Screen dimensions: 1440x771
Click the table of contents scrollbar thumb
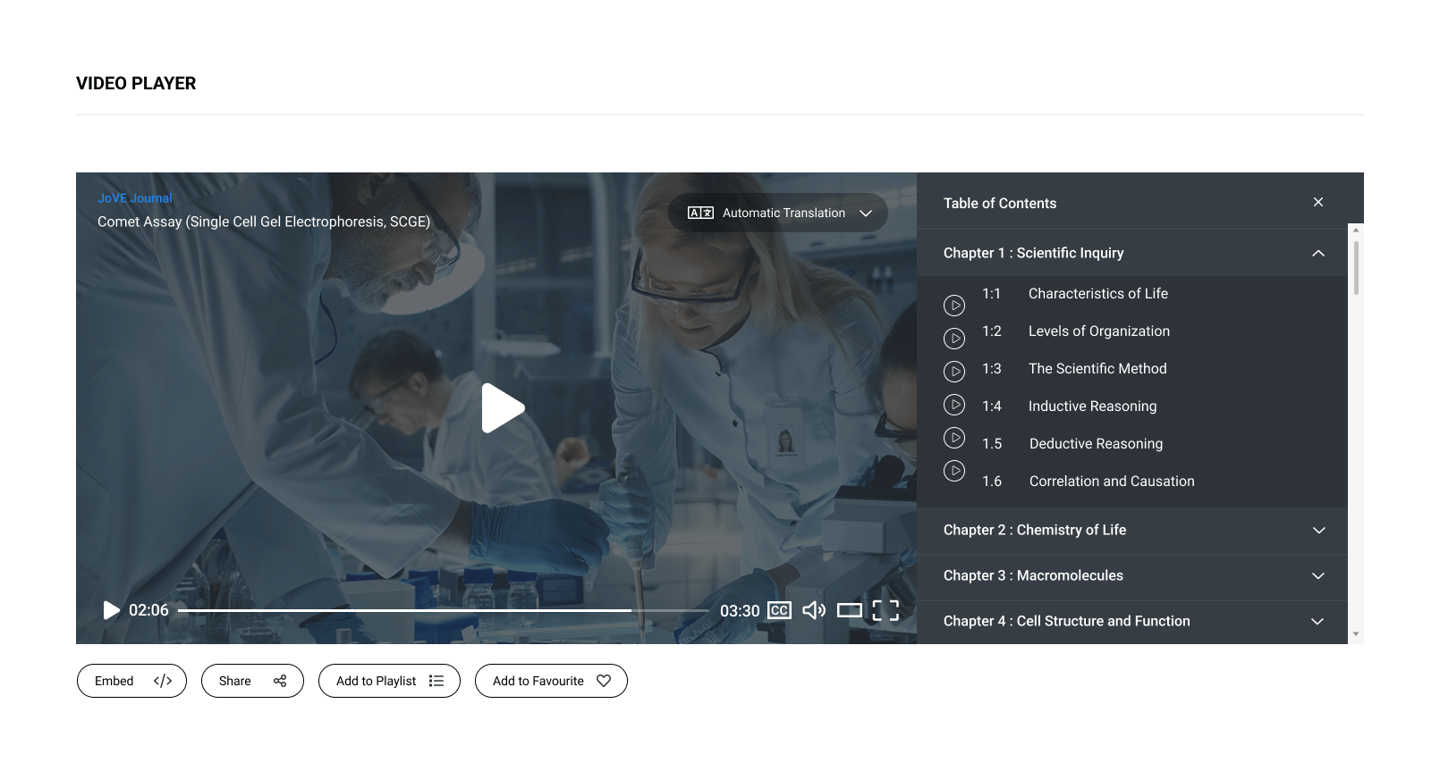tap(1356, 266)
